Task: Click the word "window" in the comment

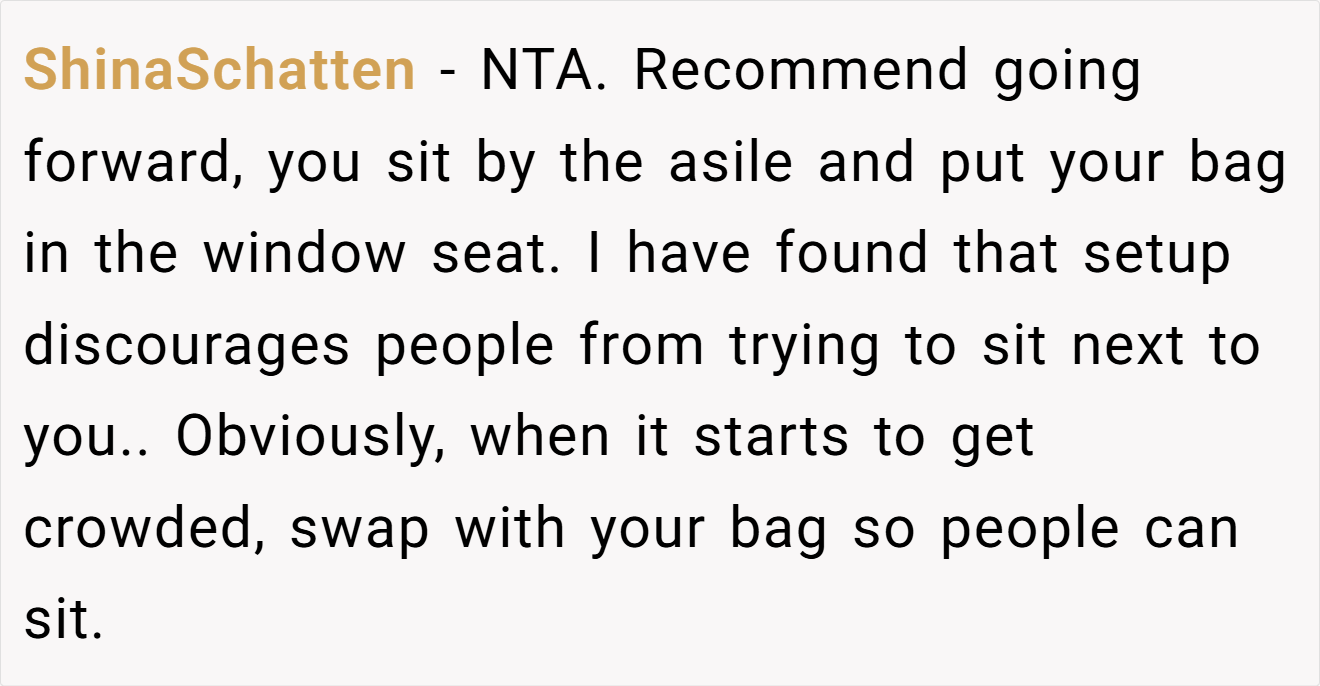Action: point(305,254)
